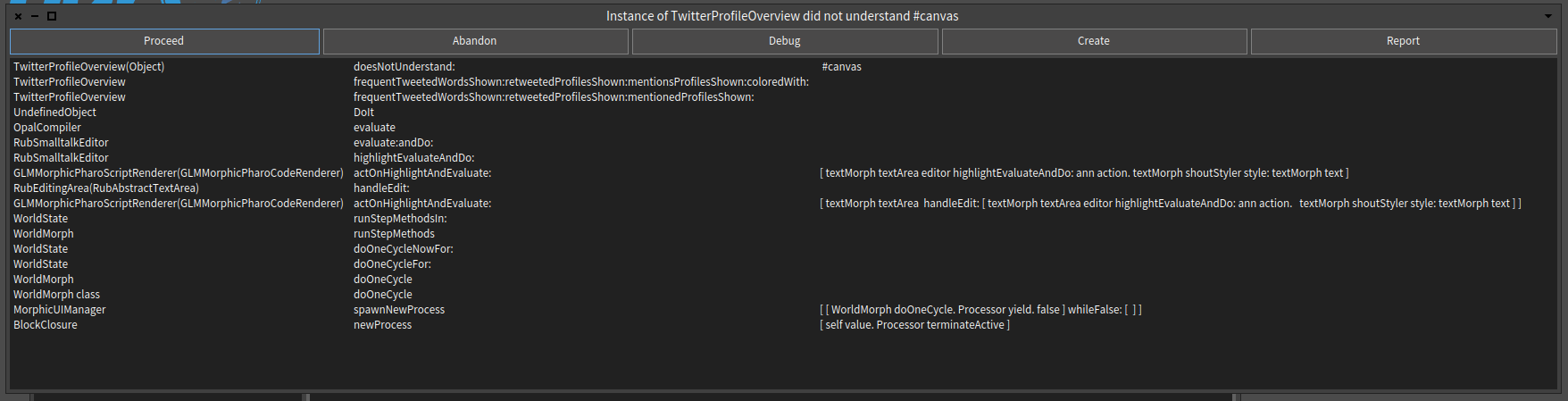This screenshot has height=401, width=1568.
Task: Click the Create button
Action: [1094, 41]
